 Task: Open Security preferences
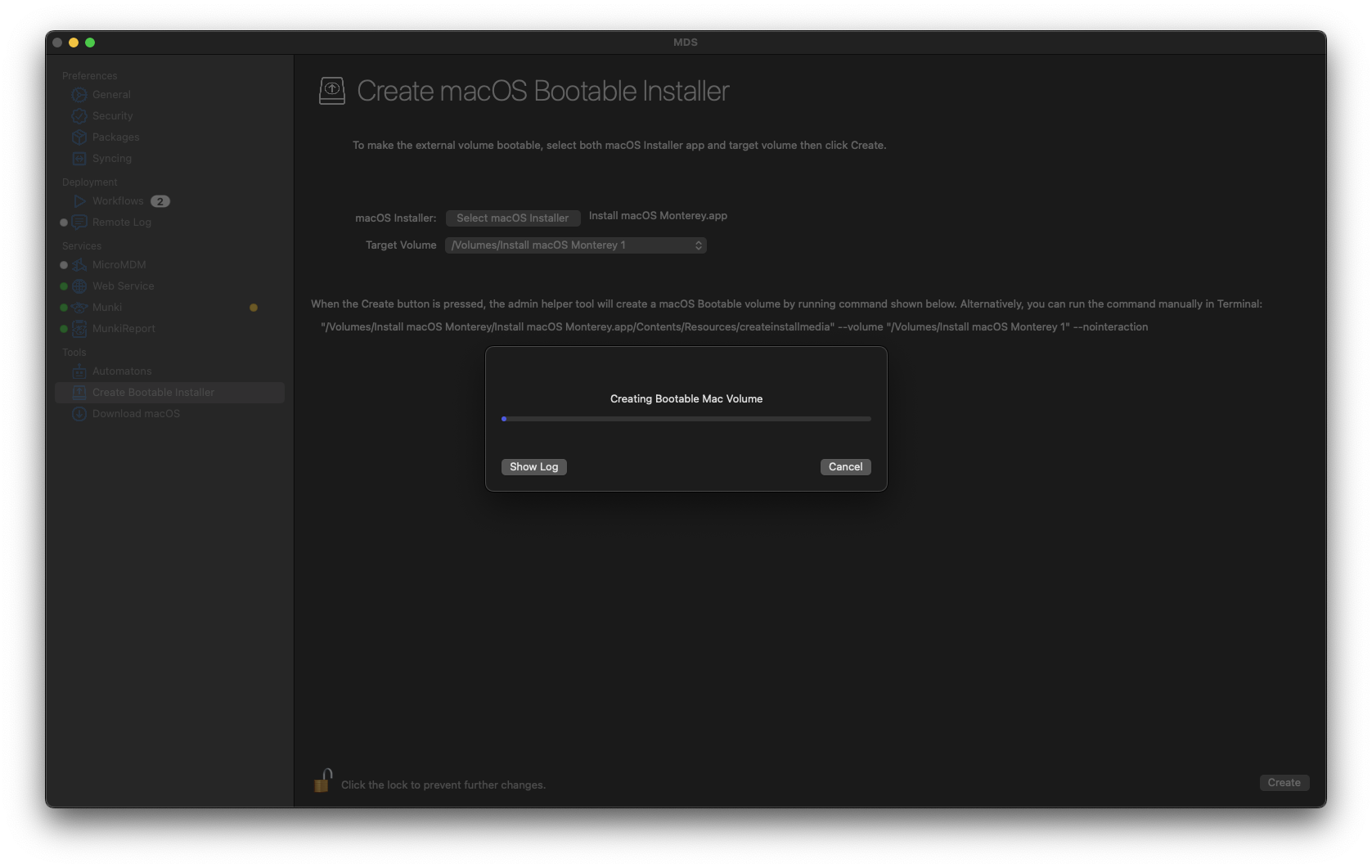(x=112, y=116)
